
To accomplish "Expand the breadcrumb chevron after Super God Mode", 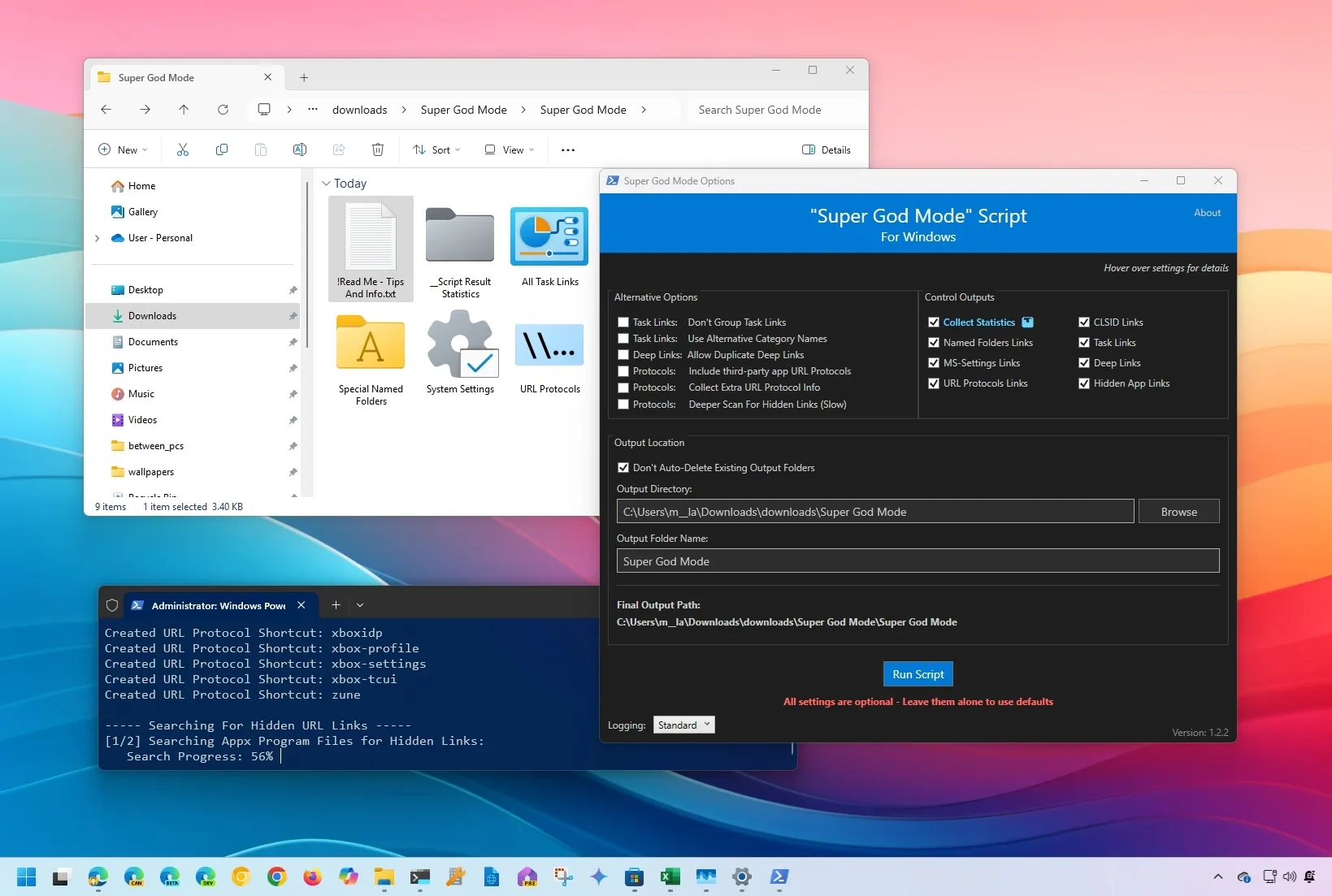I will pos(644,110).
